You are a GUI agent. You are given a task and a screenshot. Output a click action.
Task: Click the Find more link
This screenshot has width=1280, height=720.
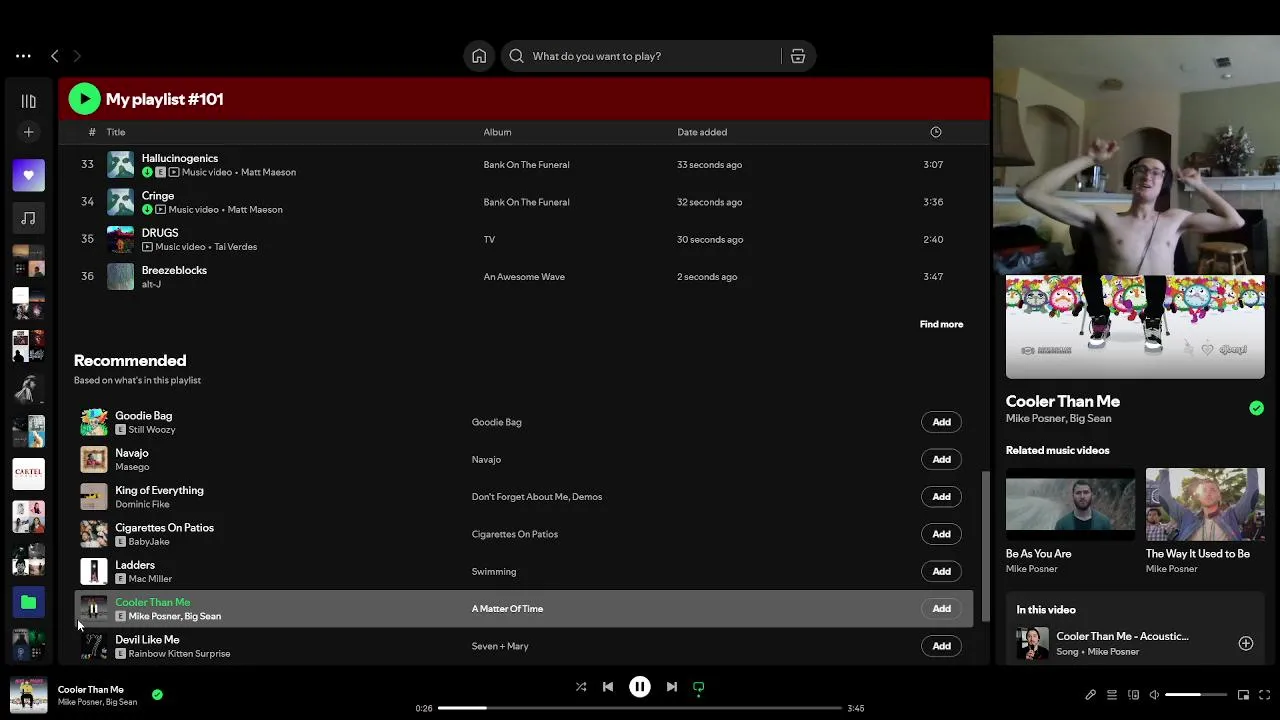point(941,324)
